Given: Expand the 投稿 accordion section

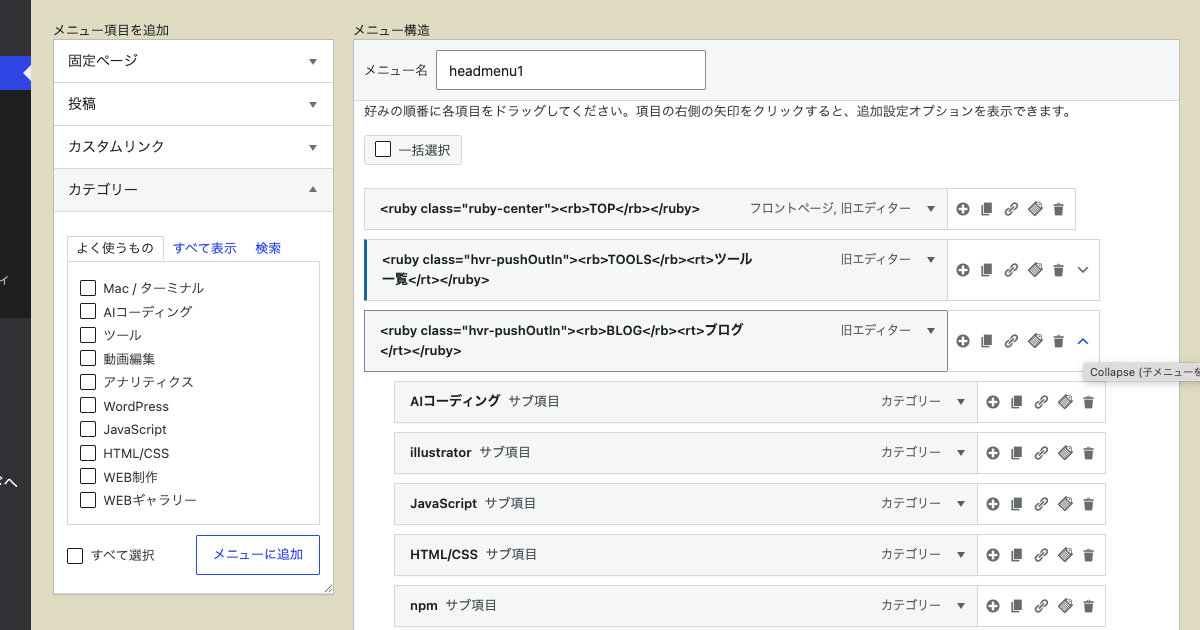Looking at the screenshot, I should (x=193, y=104).
